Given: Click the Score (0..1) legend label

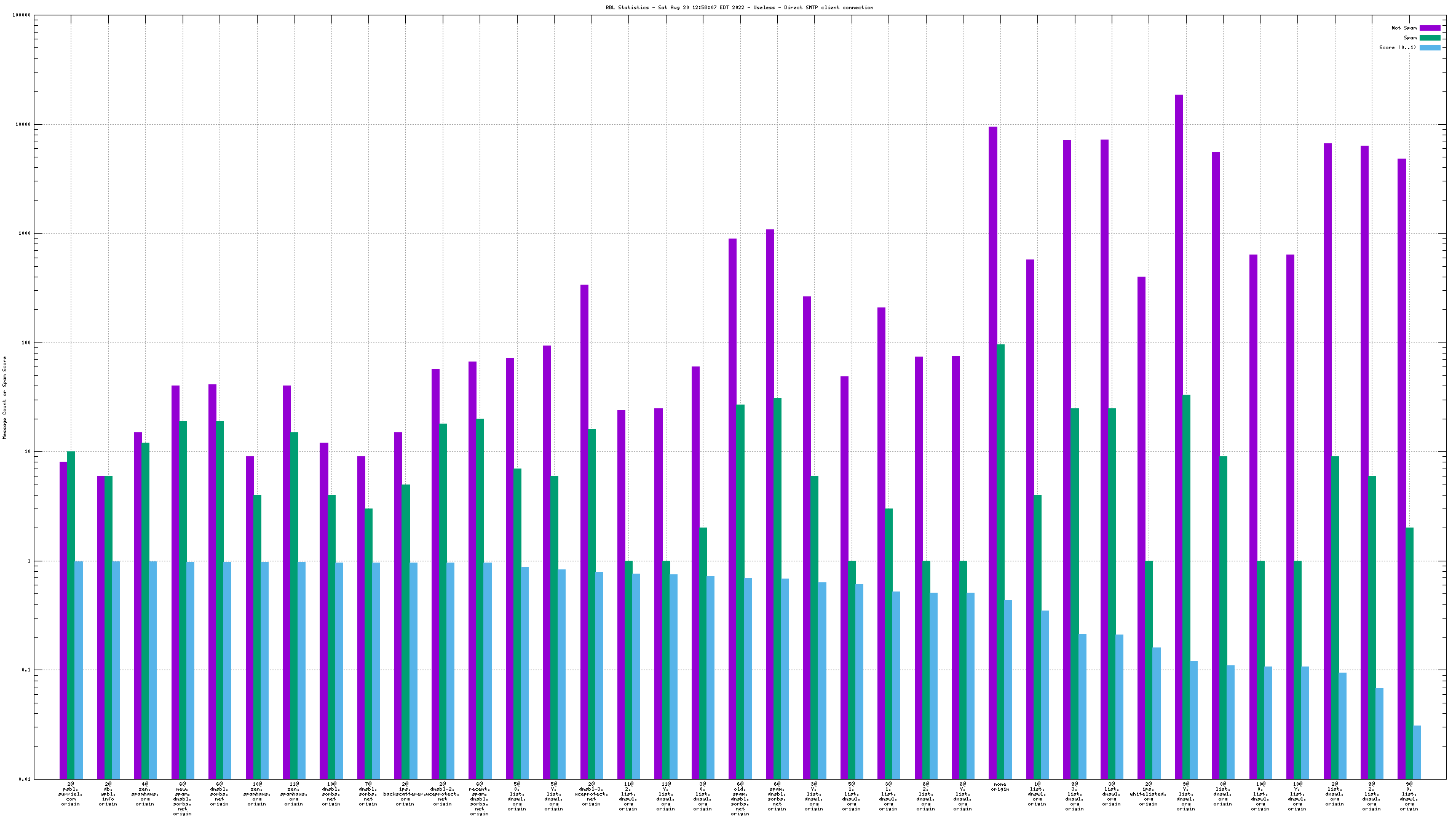Looking at the screenshot, I should point(1397,48).
